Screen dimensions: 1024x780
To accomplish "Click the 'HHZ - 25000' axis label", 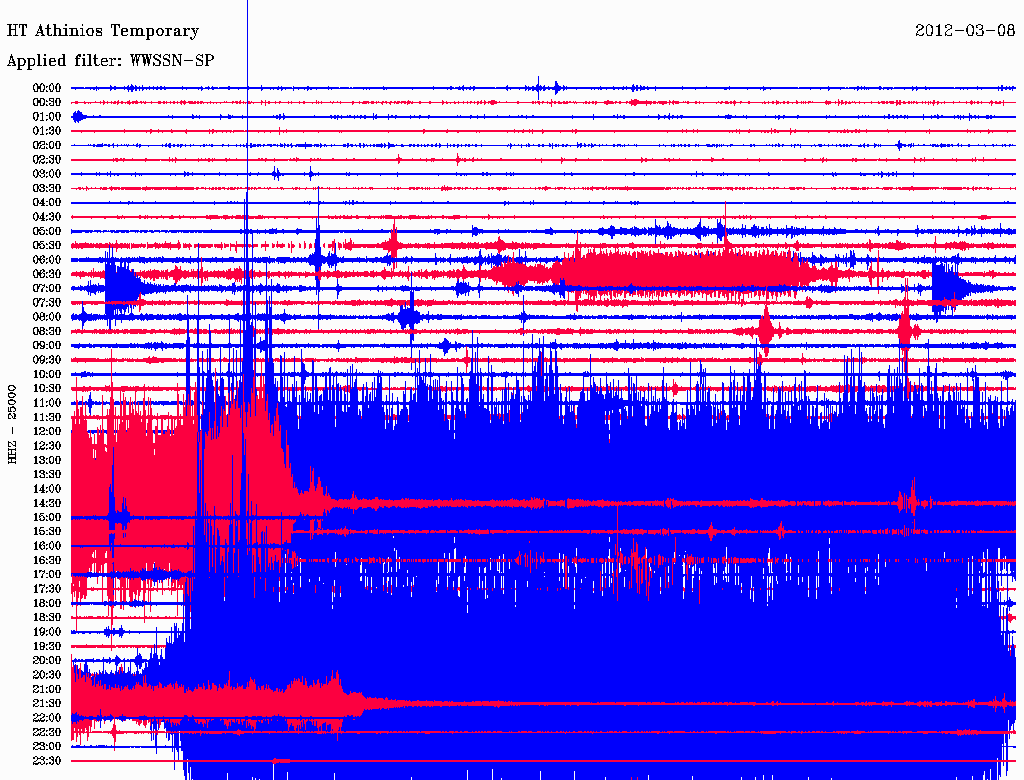I will pos(12,425).
